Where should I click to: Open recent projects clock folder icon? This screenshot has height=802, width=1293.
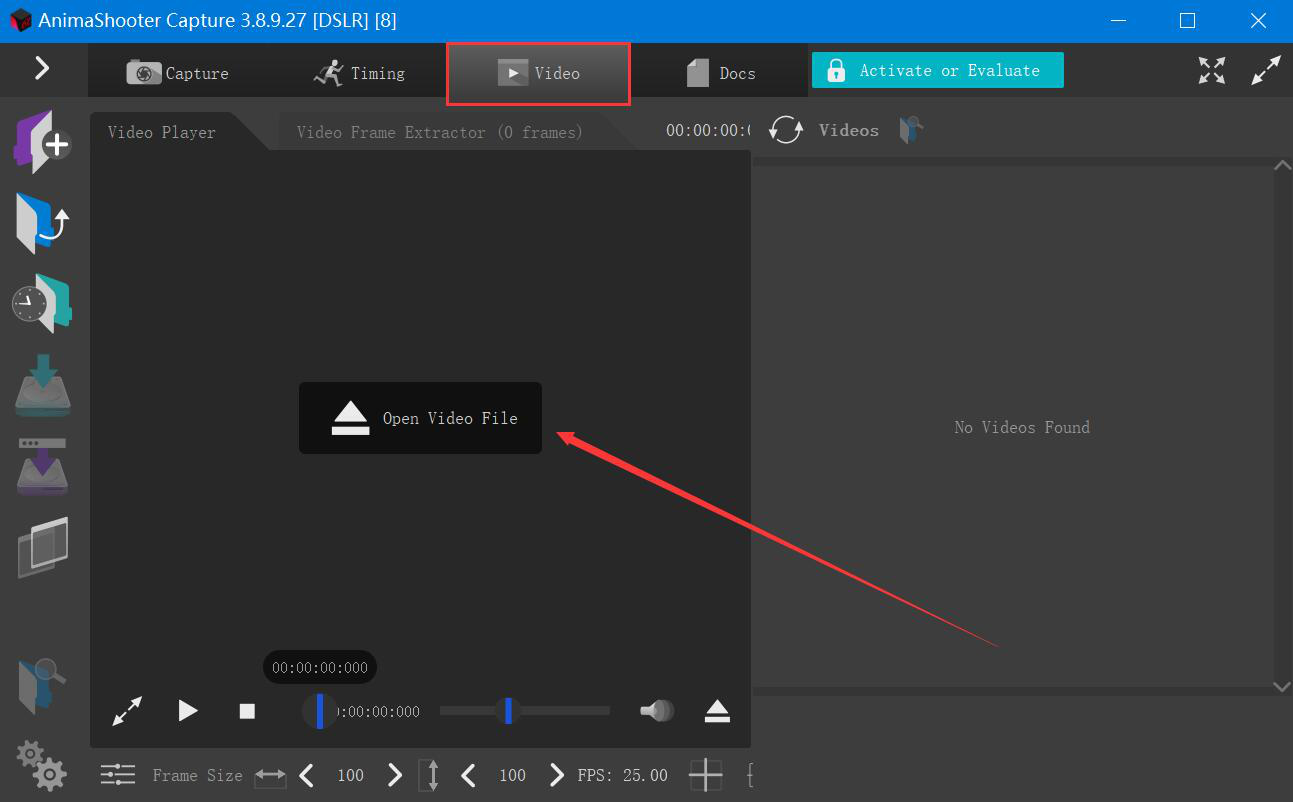[x=41, y=302]
